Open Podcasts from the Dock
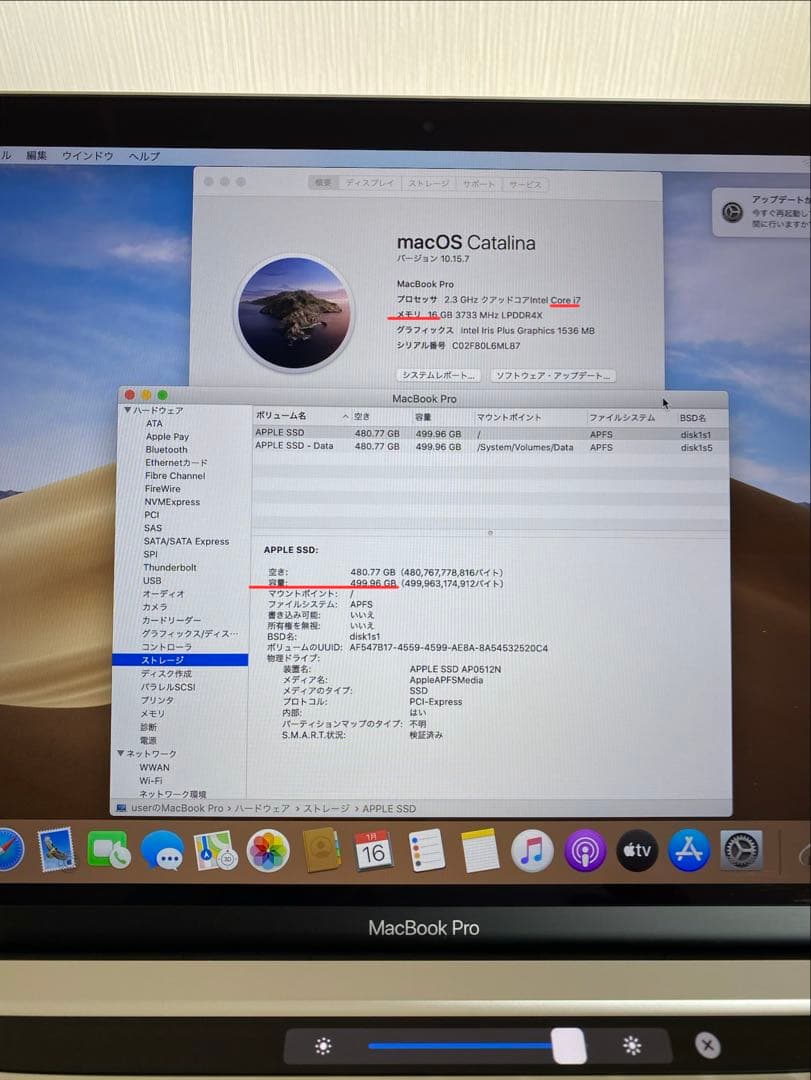811x1080 pixels. point(585,852)
